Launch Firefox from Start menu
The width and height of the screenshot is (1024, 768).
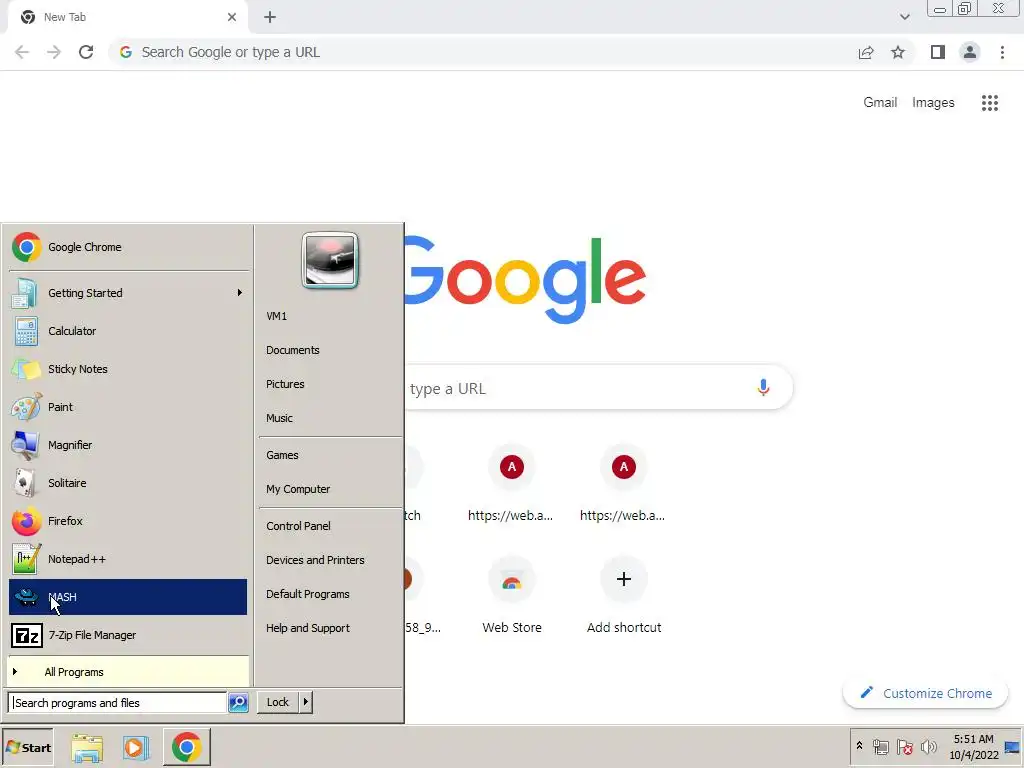coord(128,520)
